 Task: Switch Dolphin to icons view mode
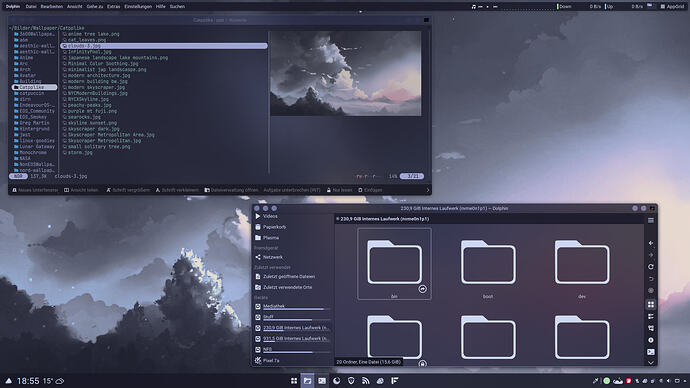tap(651, 304)
